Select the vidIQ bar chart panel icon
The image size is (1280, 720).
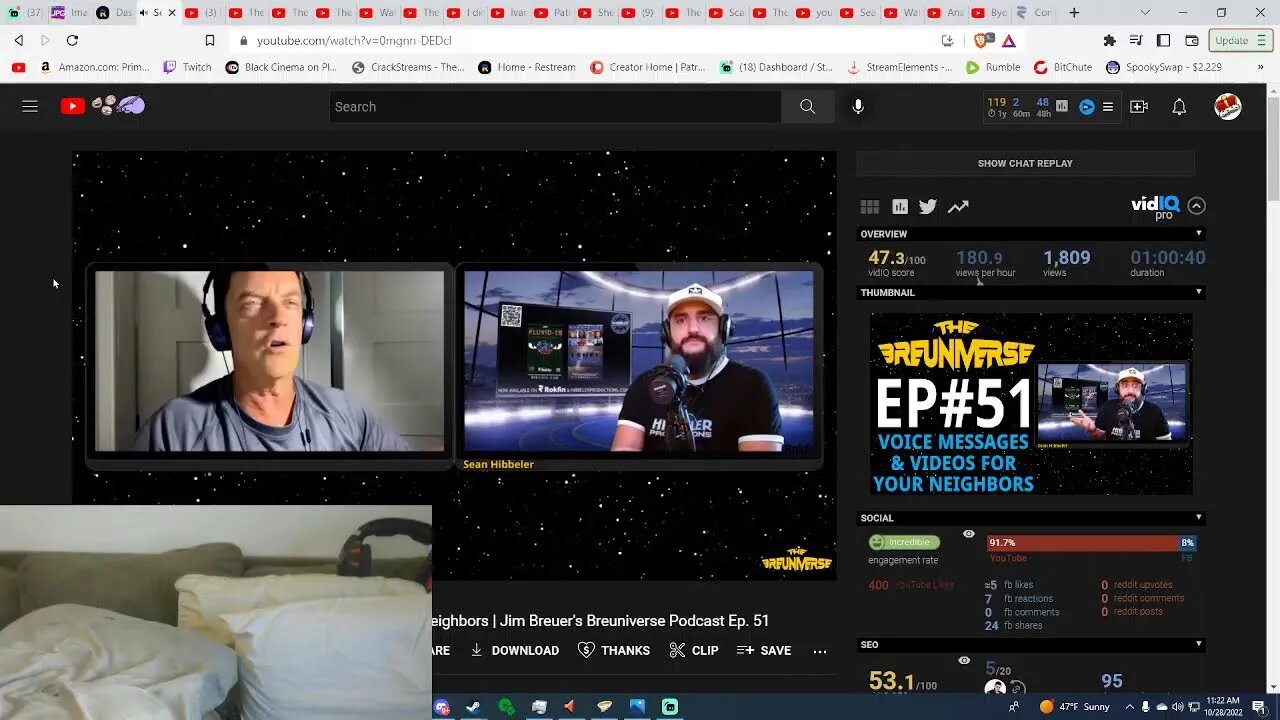tap(900, 207)
